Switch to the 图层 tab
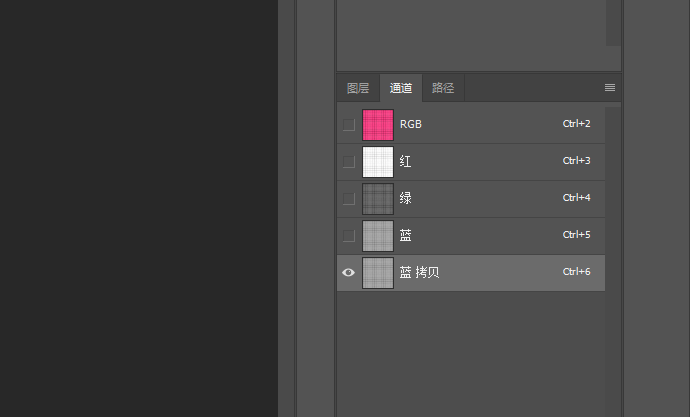 (x=358, y=88)
